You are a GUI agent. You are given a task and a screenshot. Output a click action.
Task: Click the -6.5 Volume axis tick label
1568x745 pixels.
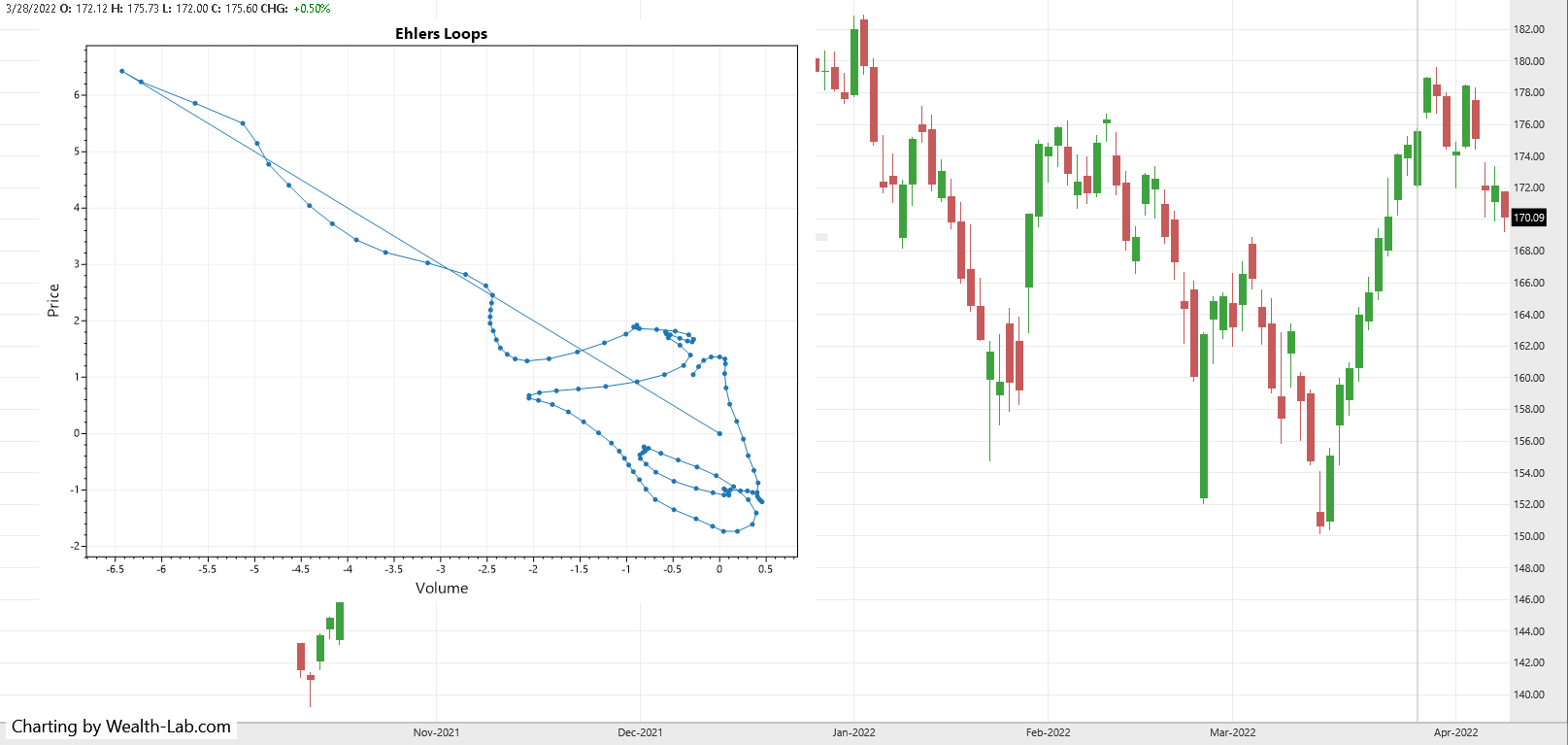click(116, 569)
